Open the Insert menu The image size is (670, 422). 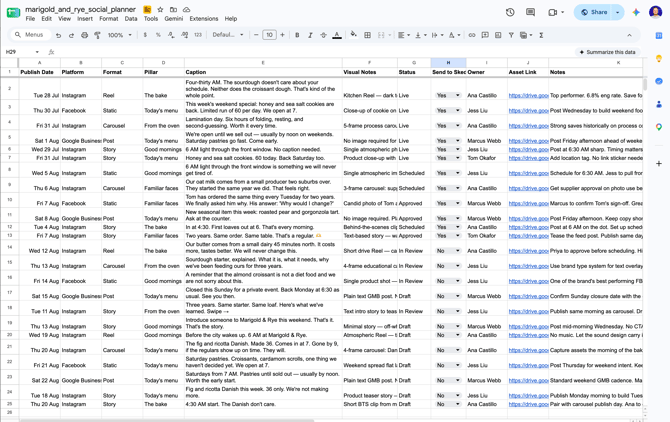(85, 19)
